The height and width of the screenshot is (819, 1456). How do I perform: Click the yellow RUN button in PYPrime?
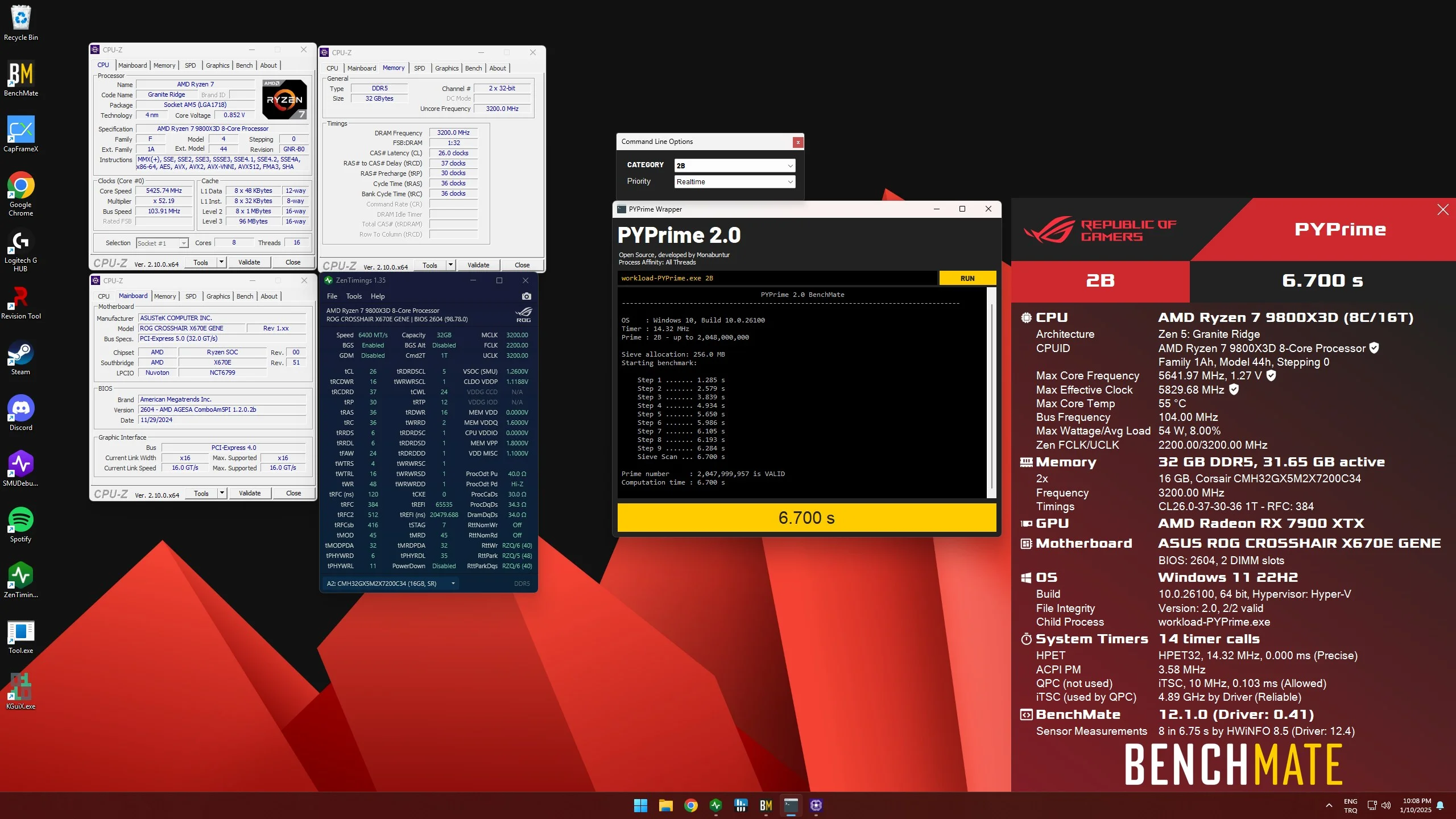point(967,279)
